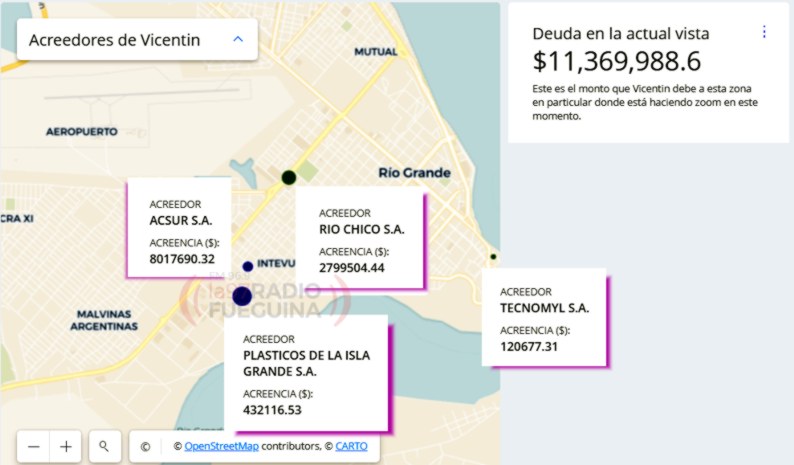Screen dimensions: 794x465
Task: Open the Acreedores de Vicentin dropdown
Action: point(137,40)
